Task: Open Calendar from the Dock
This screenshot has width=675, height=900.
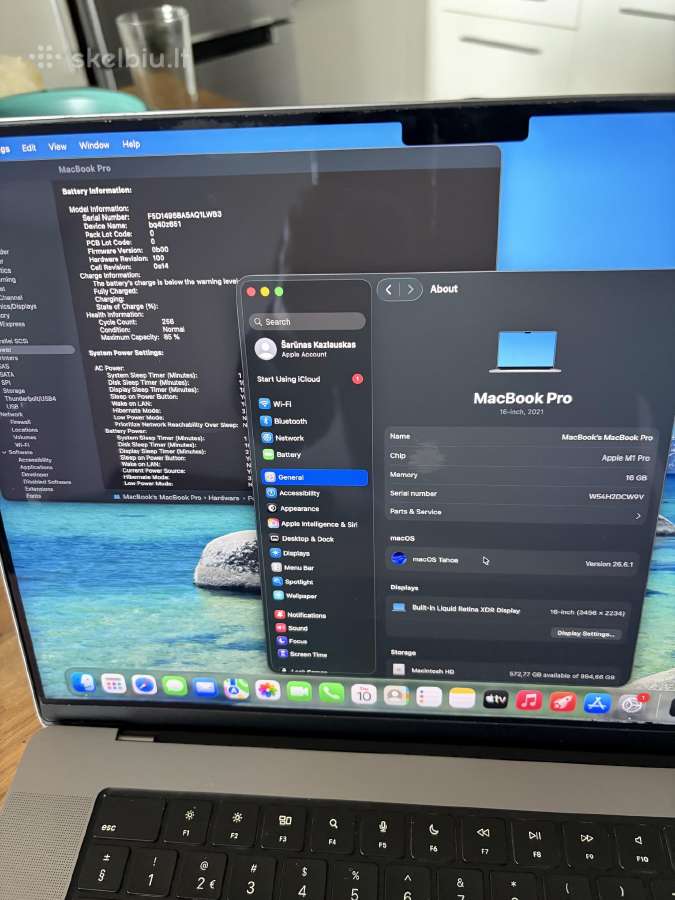Action: click(364, 695)
